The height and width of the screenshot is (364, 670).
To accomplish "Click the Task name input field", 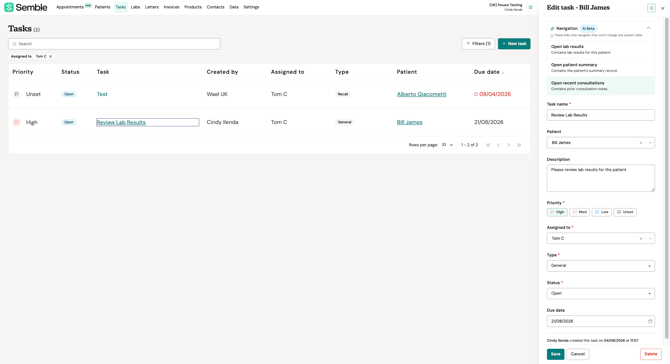I will 600,115.
